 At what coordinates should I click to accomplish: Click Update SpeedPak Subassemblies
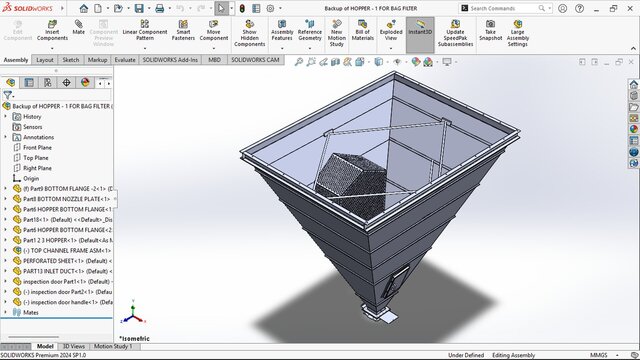[x=455, y=33]
